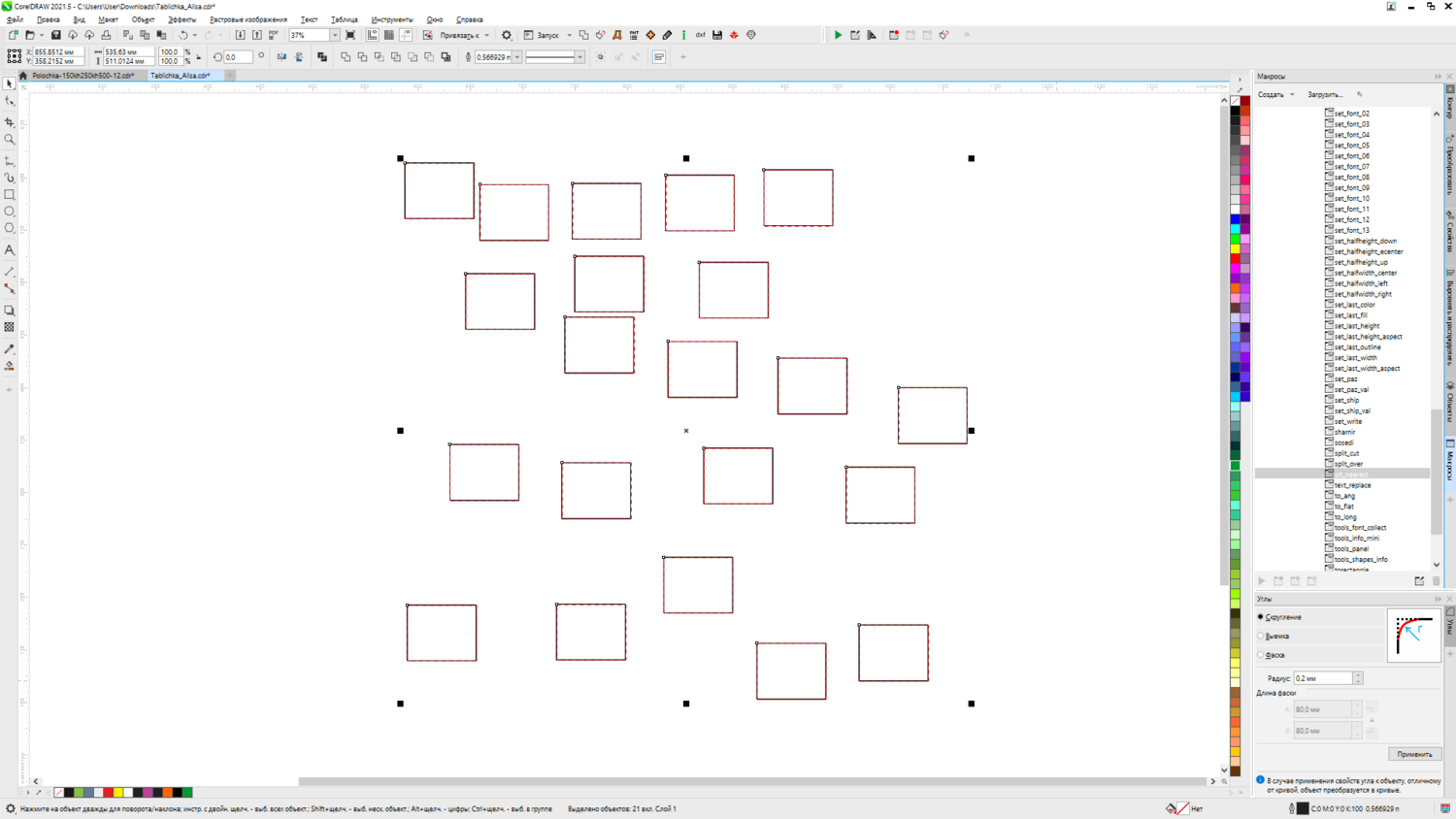Select the Crop tool in the toolbox
Image resolution: width=1456 pixels, height=819 pixels.
10,122
